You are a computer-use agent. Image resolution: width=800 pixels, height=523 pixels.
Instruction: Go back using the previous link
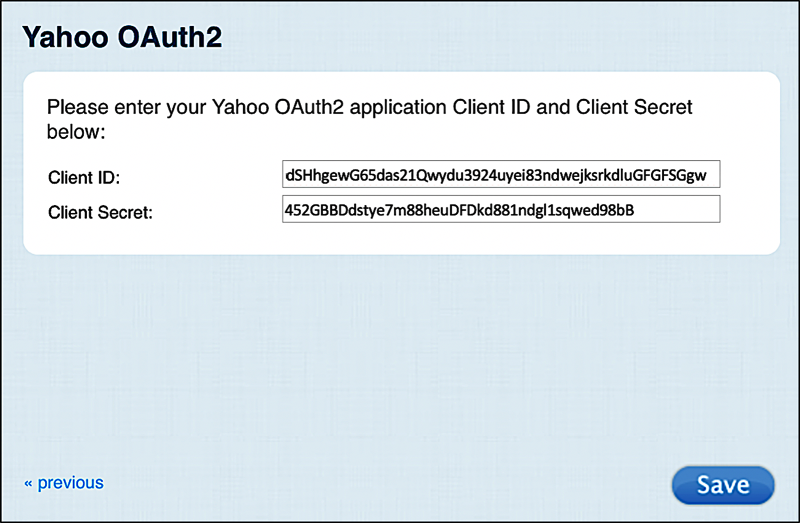click(x=64, y=483)
